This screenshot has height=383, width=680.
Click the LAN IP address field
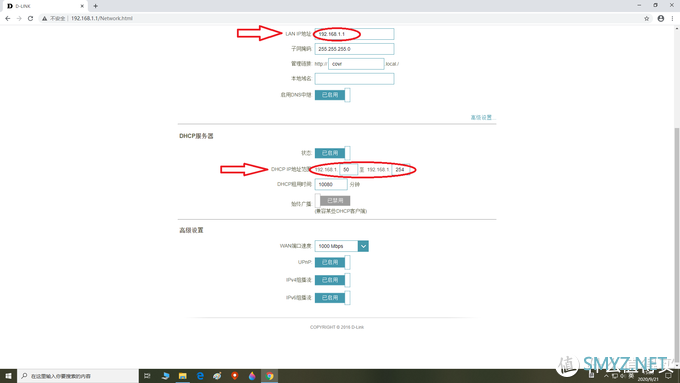(354, 34)
